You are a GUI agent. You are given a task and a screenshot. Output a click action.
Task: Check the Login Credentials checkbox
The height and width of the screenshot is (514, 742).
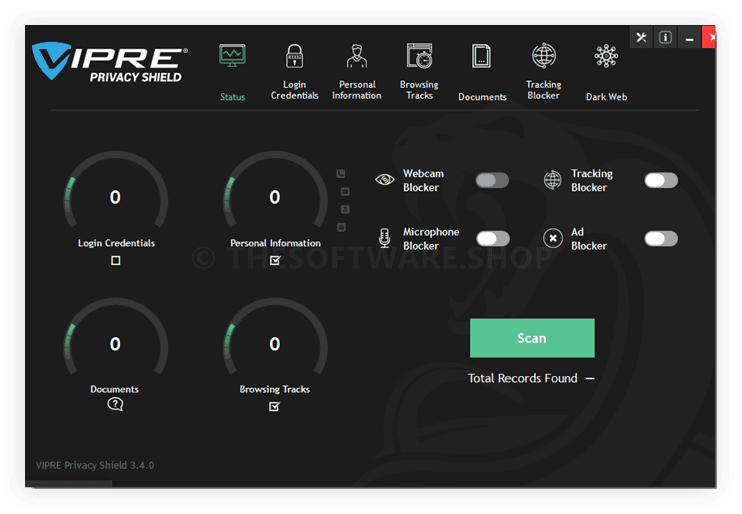(116, 260)
